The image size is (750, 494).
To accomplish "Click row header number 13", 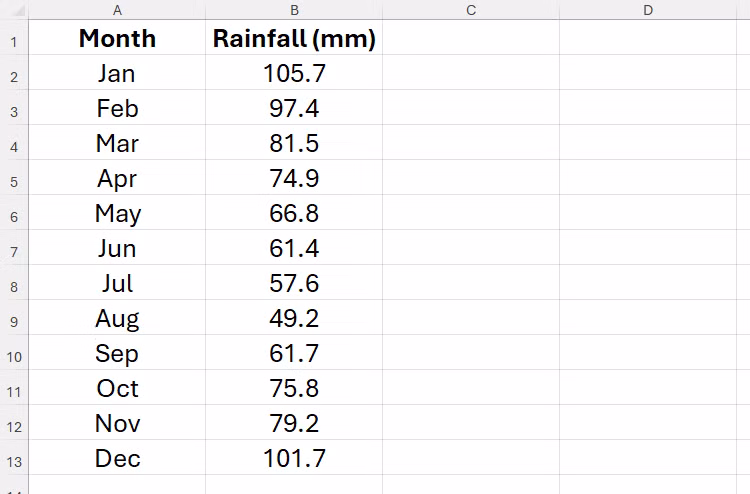I will [14, 460].
